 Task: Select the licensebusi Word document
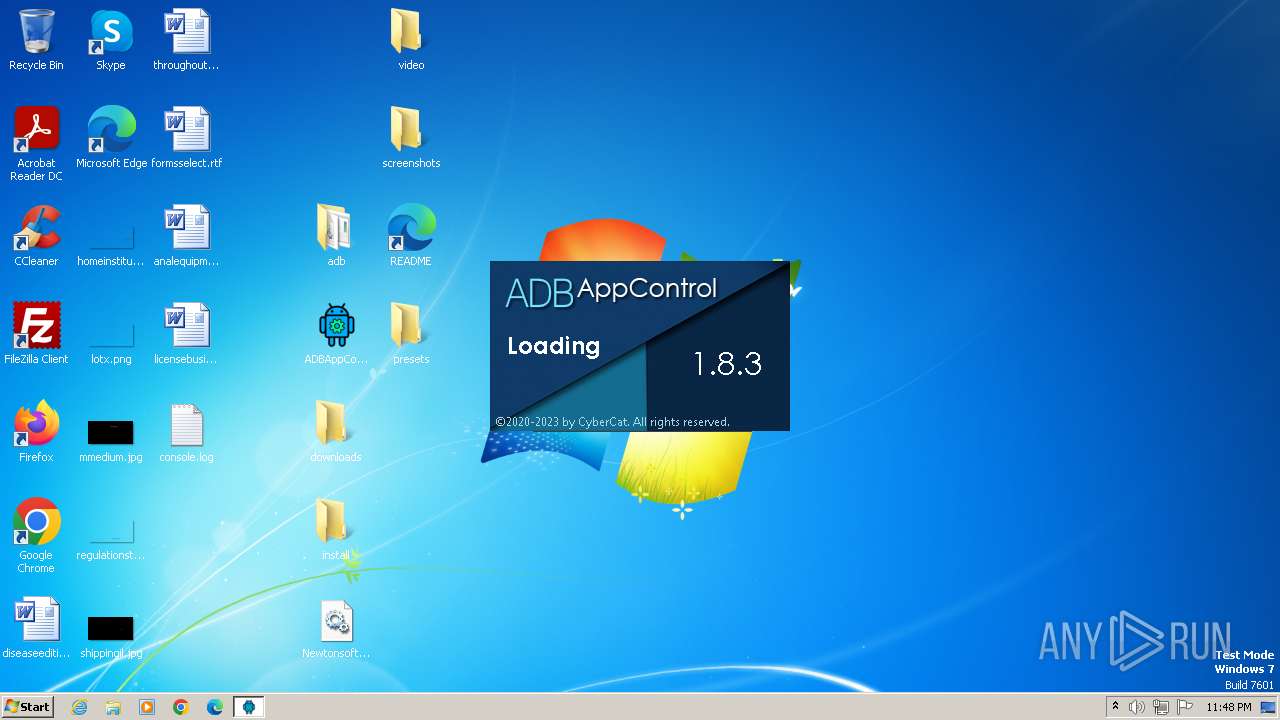point(186,334)
